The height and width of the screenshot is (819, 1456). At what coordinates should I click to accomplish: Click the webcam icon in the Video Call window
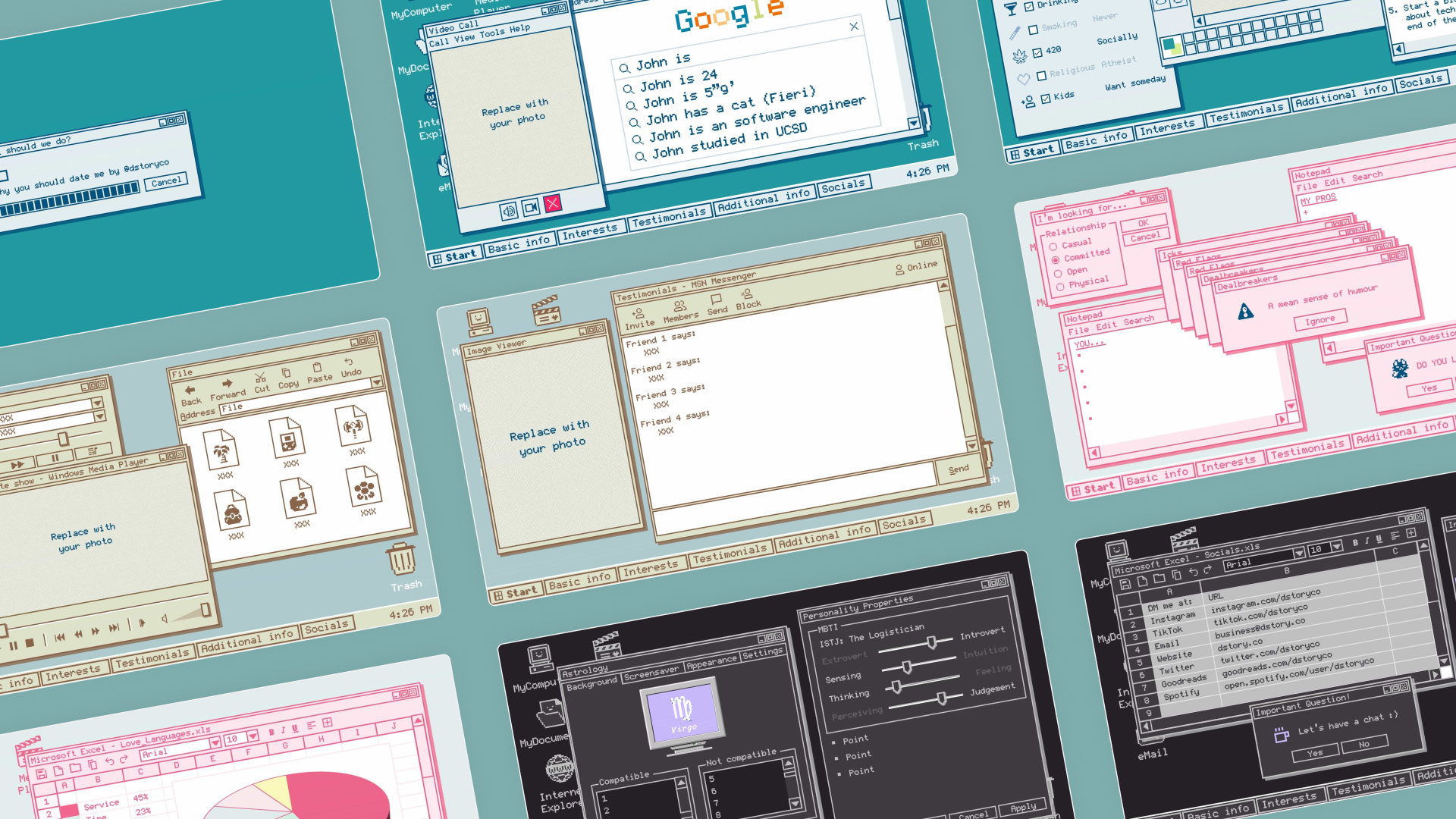coord(531,206)
